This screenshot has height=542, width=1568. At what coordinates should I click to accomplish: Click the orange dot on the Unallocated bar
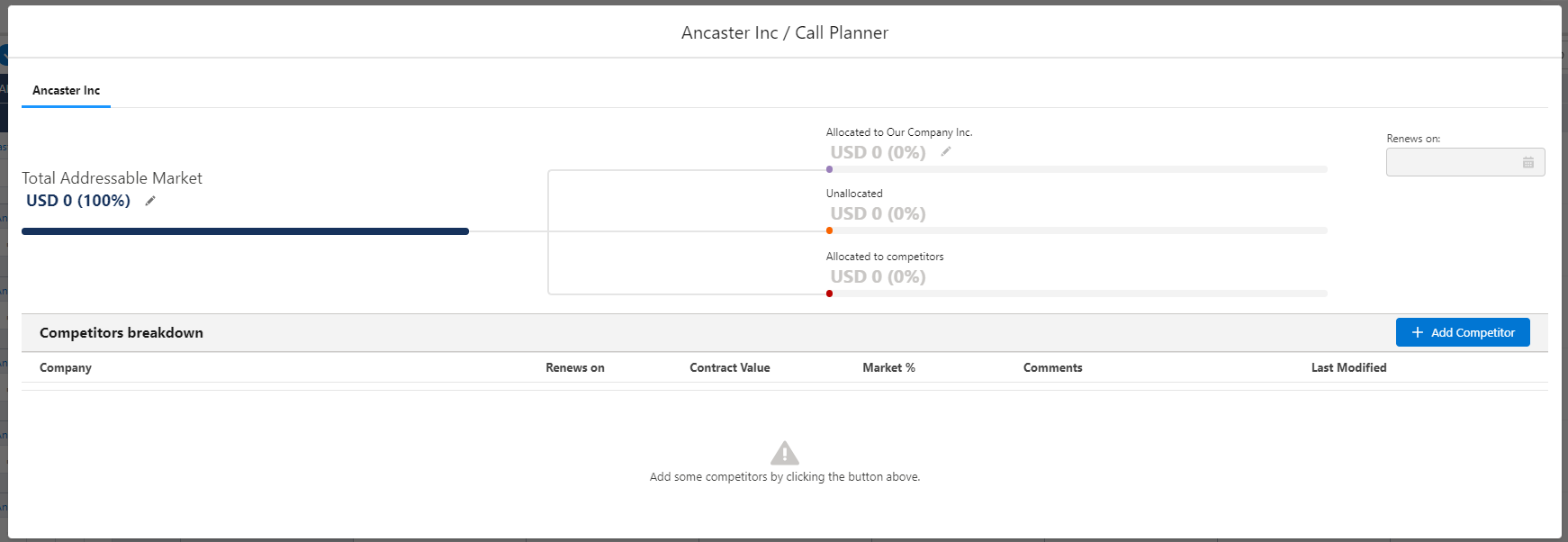click(829, 230)
